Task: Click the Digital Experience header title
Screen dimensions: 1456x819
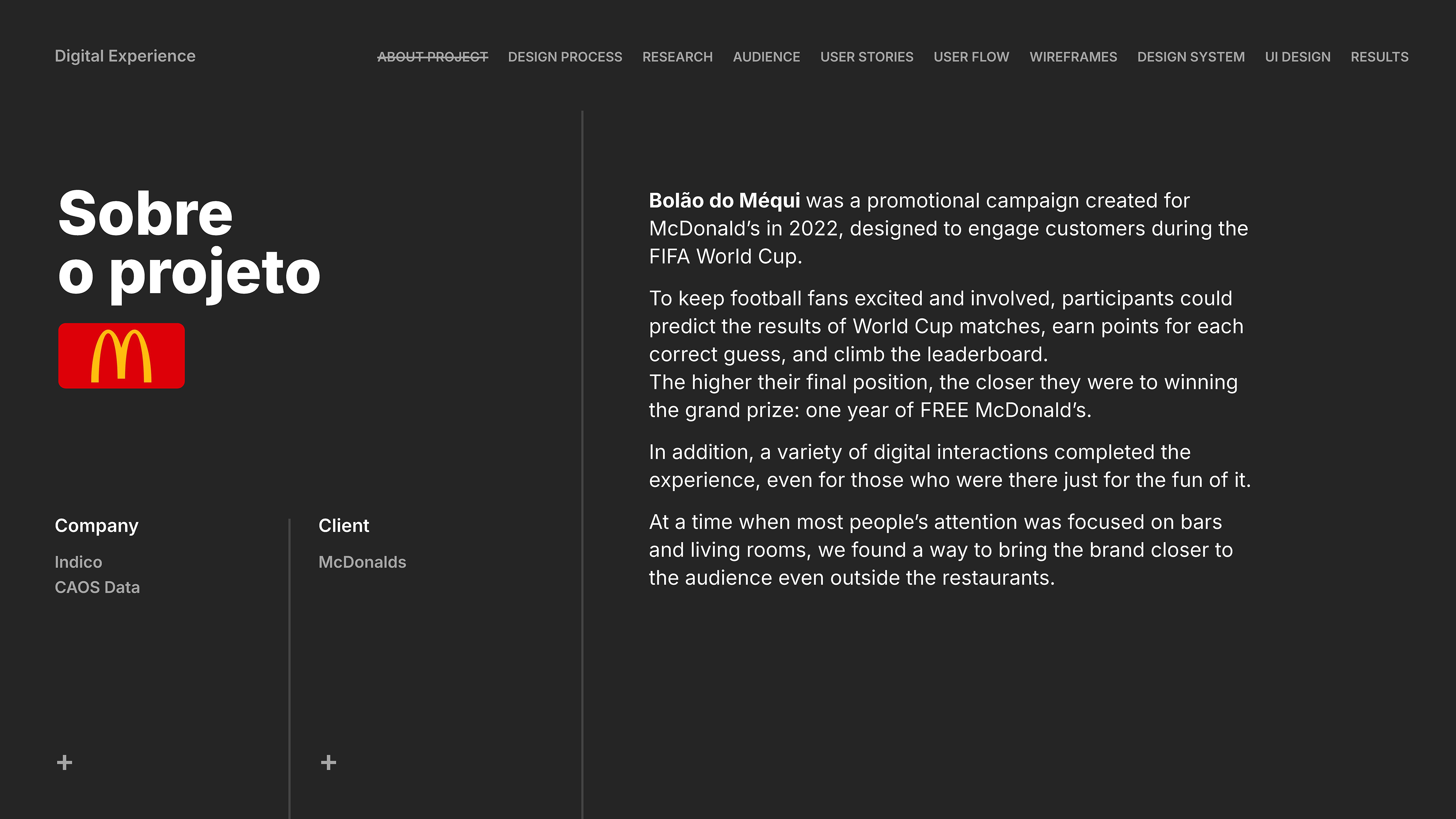Action: 125,56
